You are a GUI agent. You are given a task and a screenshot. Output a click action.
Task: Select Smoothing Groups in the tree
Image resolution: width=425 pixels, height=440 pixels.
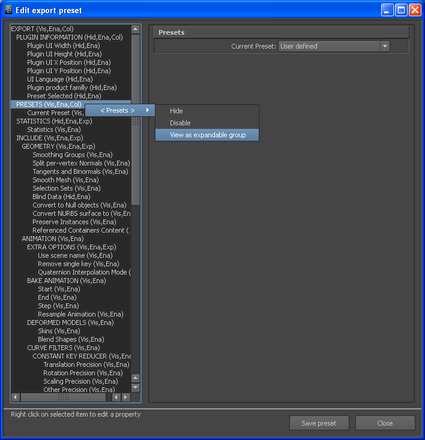[73, 155]
